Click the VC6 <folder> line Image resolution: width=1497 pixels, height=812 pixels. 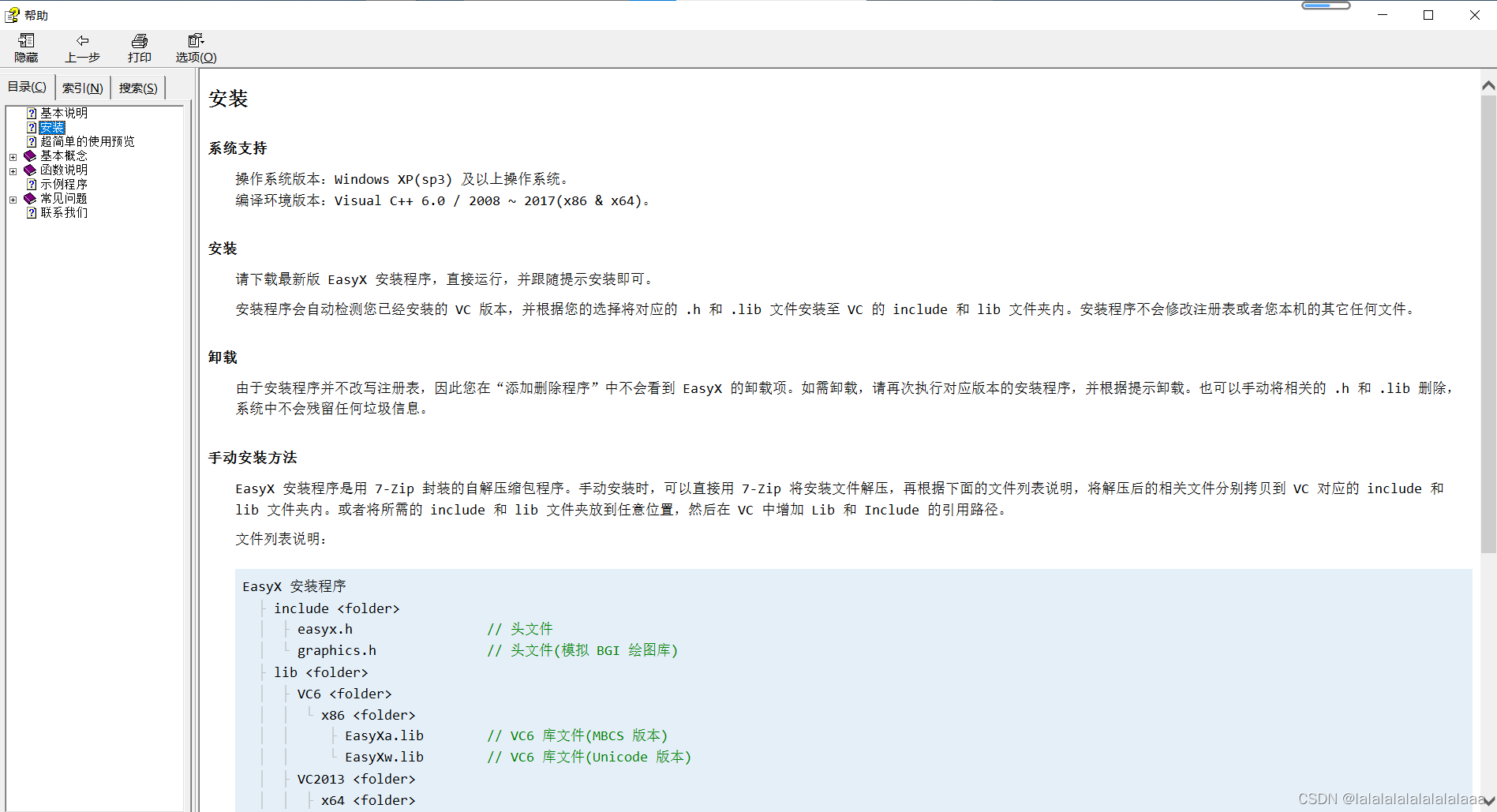coord(344,694)
